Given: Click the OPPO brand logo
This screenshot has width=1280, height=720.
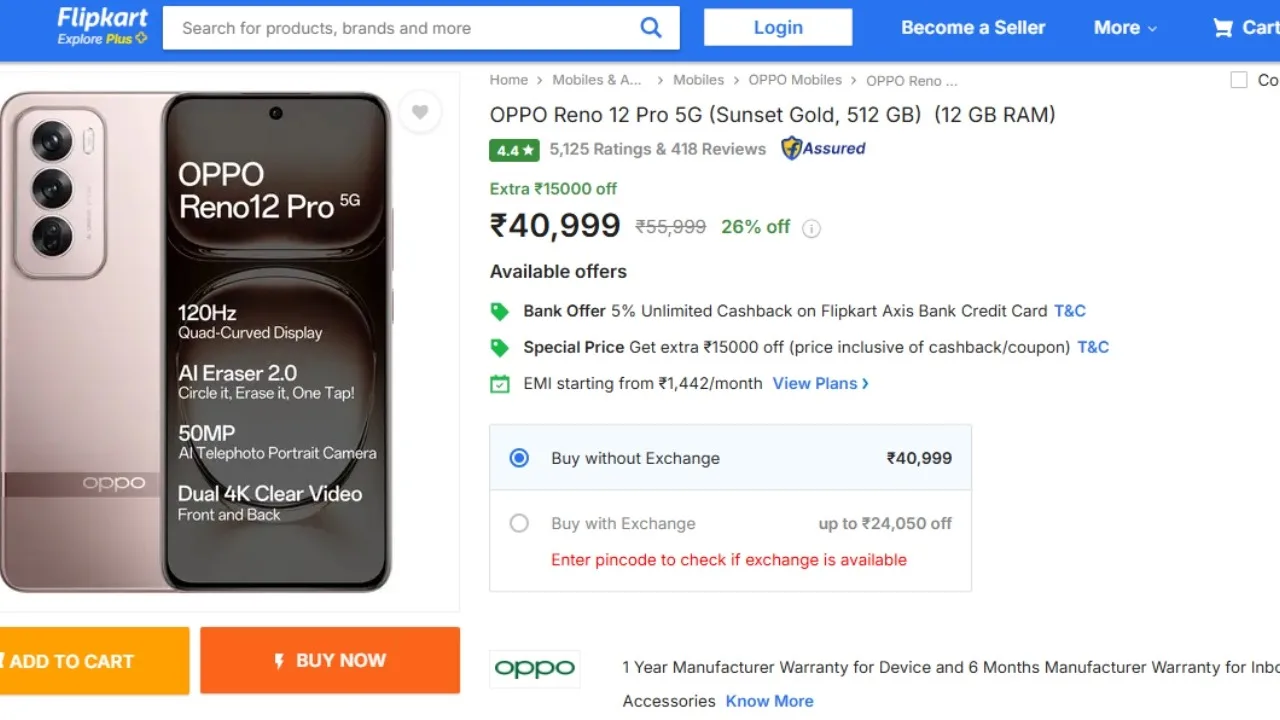Looking at the screenshot, I should [535, 668].
